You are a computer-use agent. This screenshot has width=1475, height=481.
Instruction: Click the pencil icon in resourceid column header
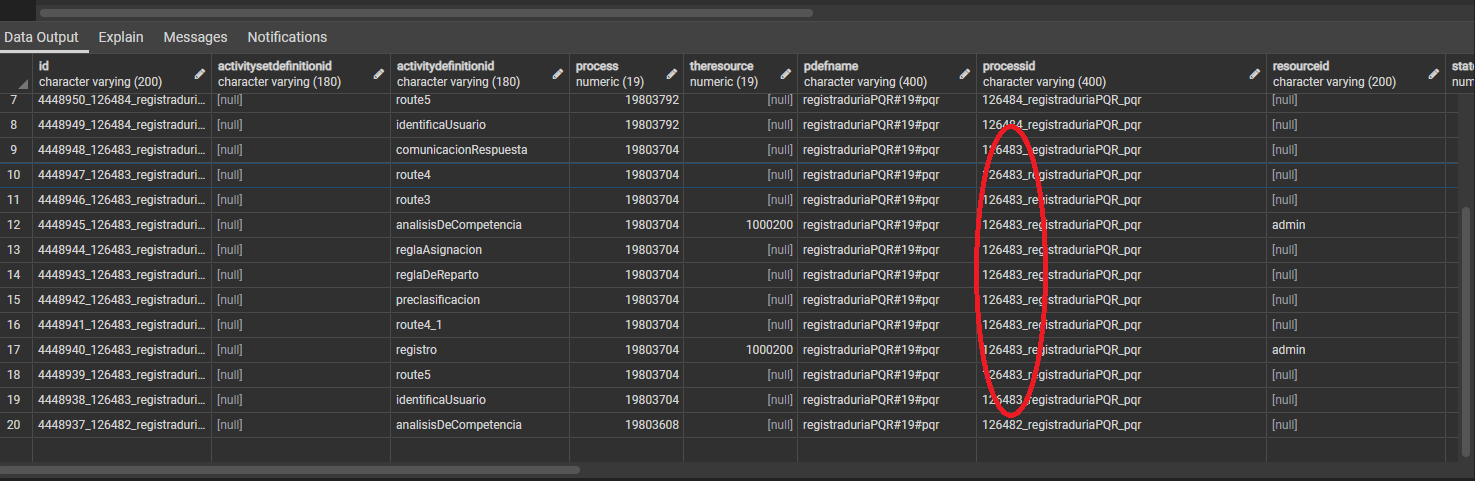click(x=1434, y=74)
